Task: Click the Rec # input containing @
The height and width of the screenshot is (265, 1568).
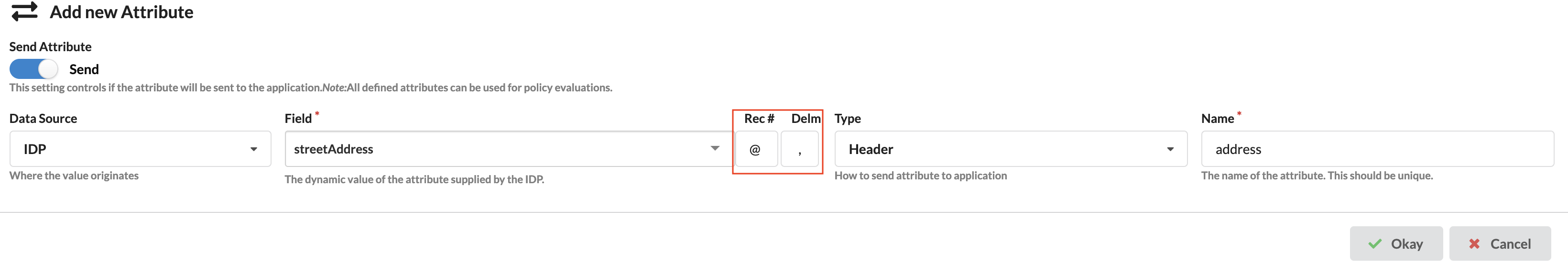Action: pos(755,149)
